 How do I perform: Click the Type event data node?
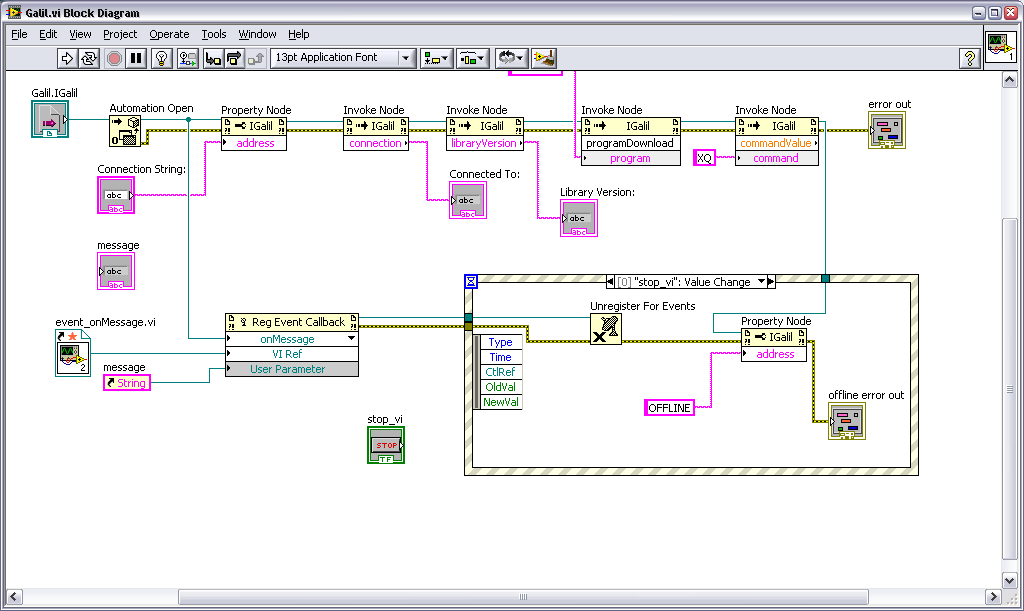click(500, 342)
